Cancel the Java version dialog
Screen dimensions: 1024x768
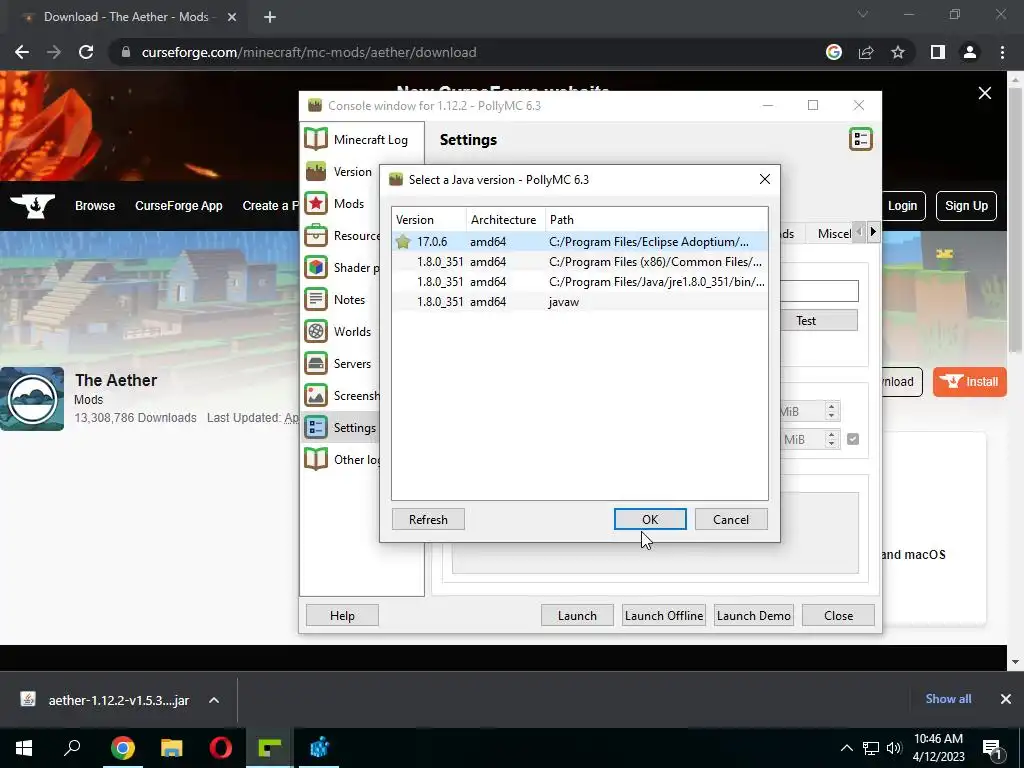tap(731, 520)
